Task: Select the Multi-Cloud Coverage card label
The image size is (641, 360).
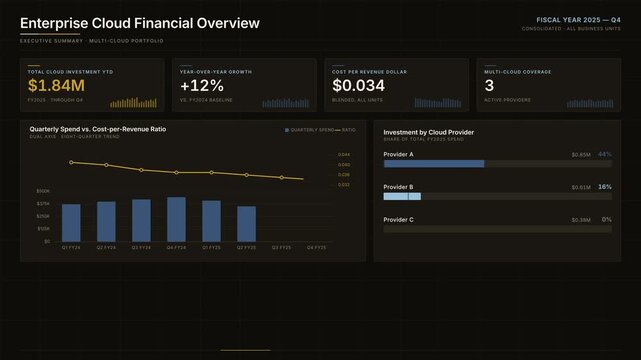Action: pos(518,72)
